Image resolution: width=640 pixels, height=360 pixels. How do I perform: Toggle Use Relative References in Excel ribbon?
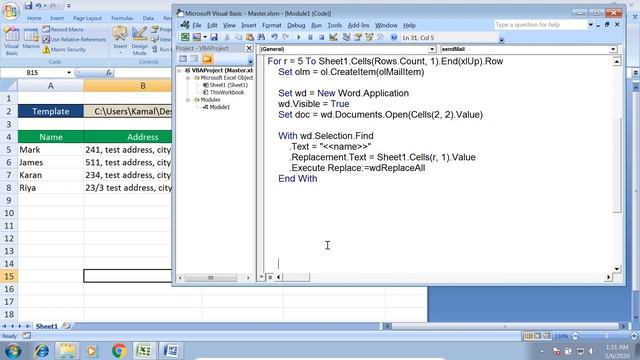74,40
